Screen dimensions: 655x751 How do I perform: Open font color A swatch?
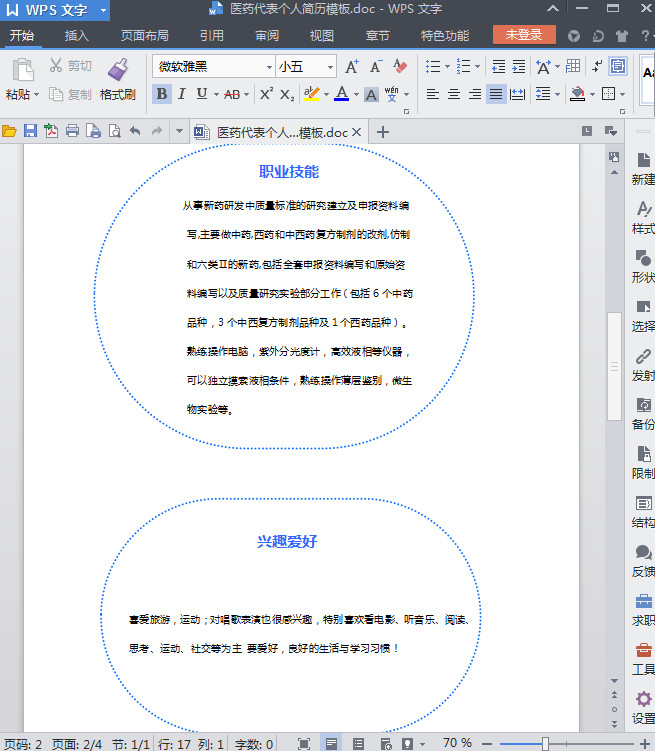click(x=341, y=94)
